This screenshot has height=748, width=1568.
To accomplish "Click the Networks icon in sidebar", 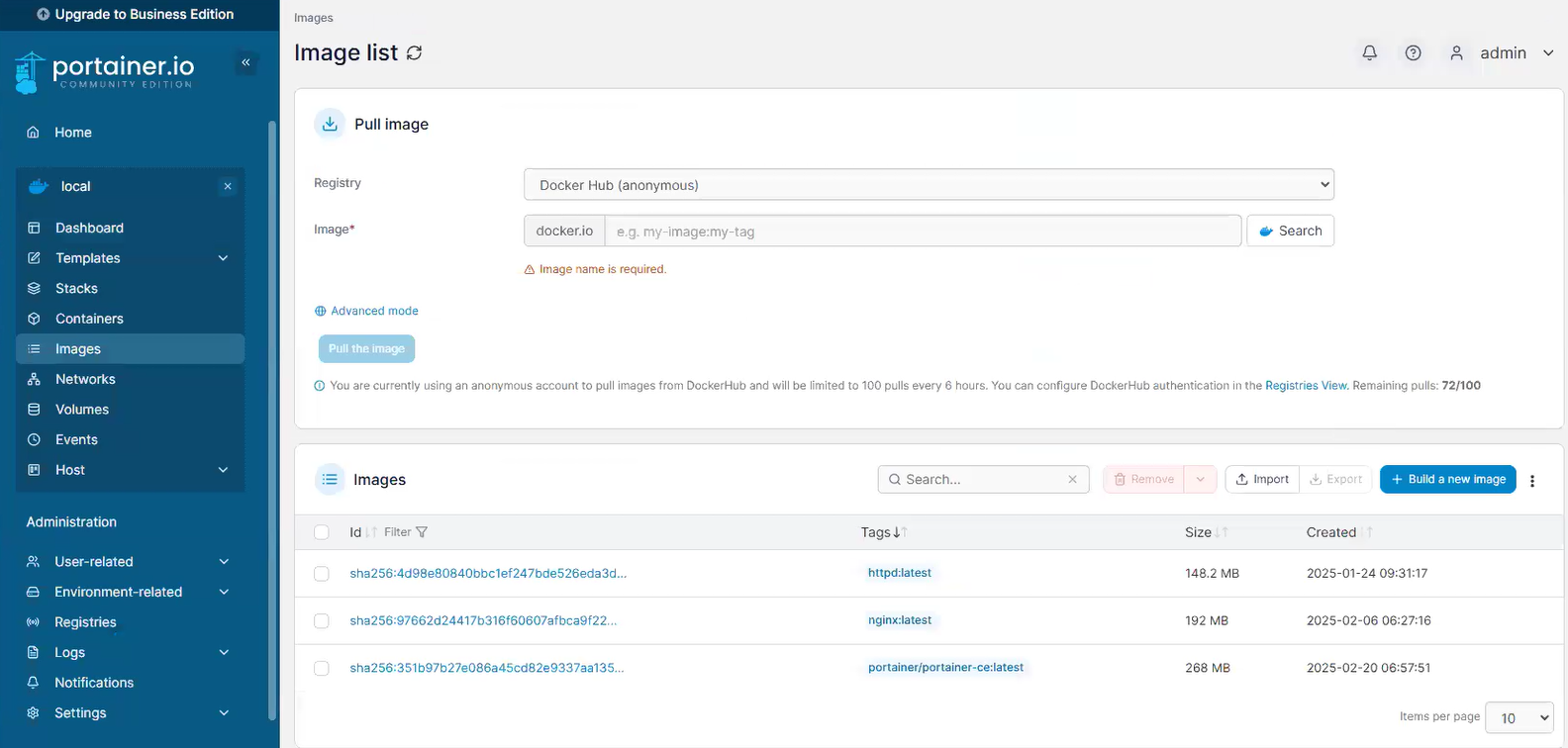I will click(34, 379).
